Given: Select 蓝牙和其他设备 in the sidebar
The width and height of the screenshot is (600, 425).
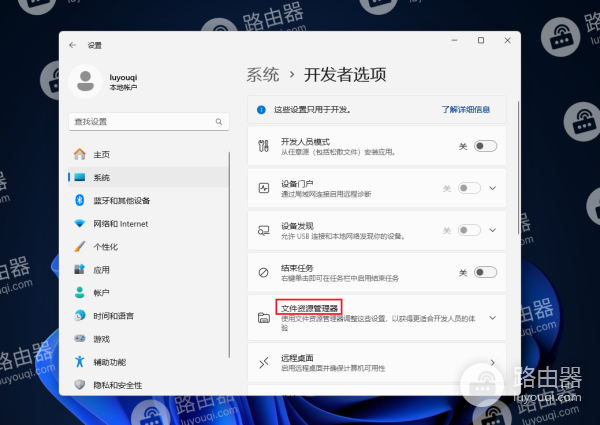Looking at the screenshot, I should (148, 200).
